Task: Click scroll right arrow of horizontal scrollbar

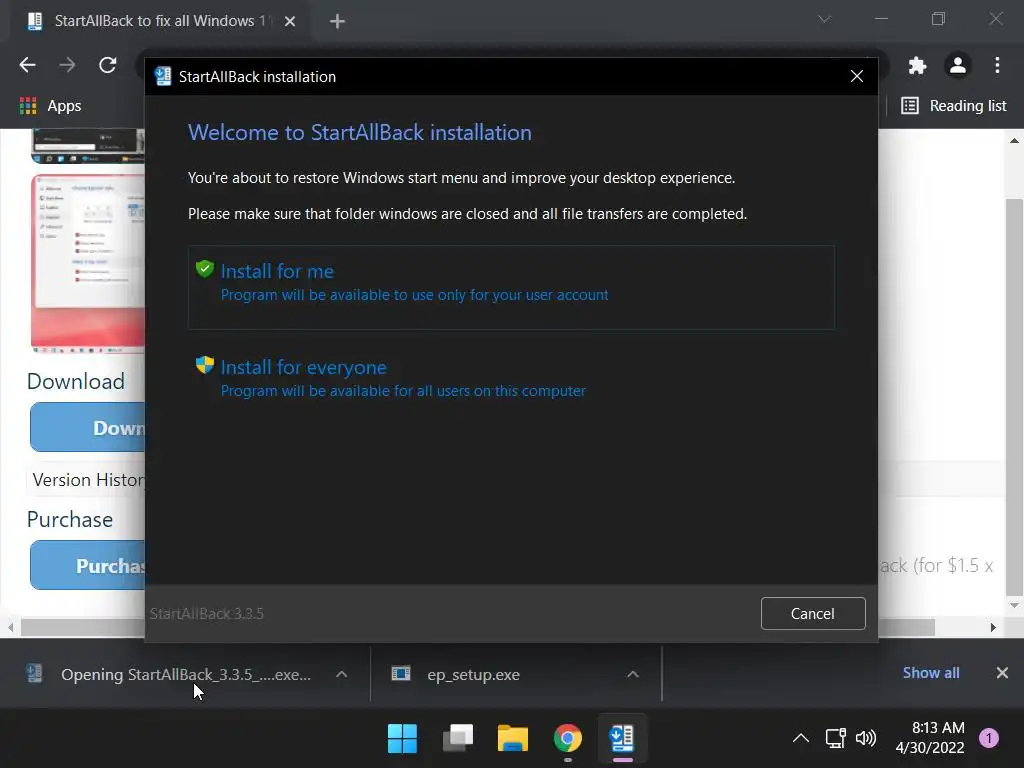Action: pyautogui.click(x=993, y=627)
